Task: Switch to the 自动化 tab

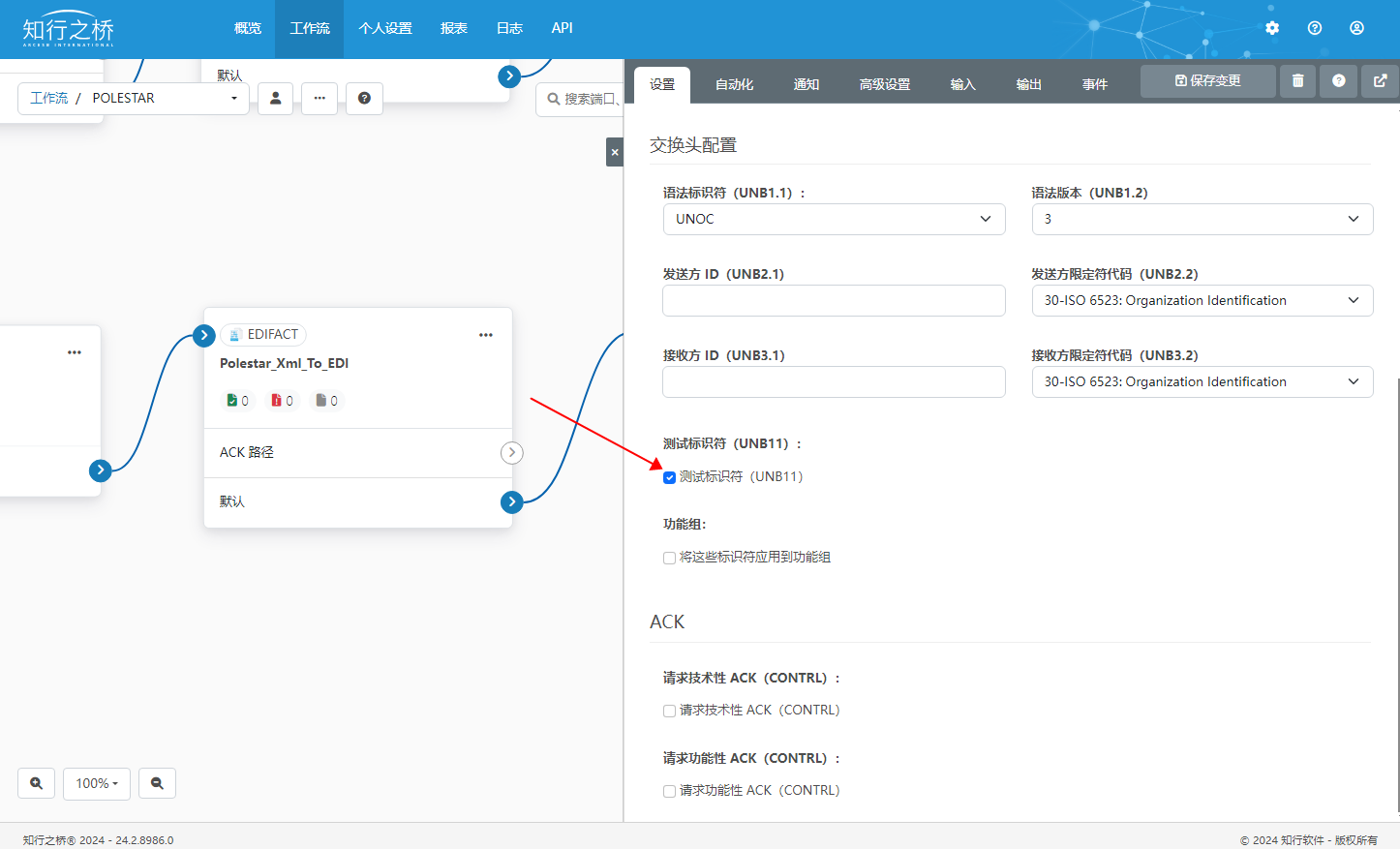Action: pyautogui.click(x=734, y=84)
